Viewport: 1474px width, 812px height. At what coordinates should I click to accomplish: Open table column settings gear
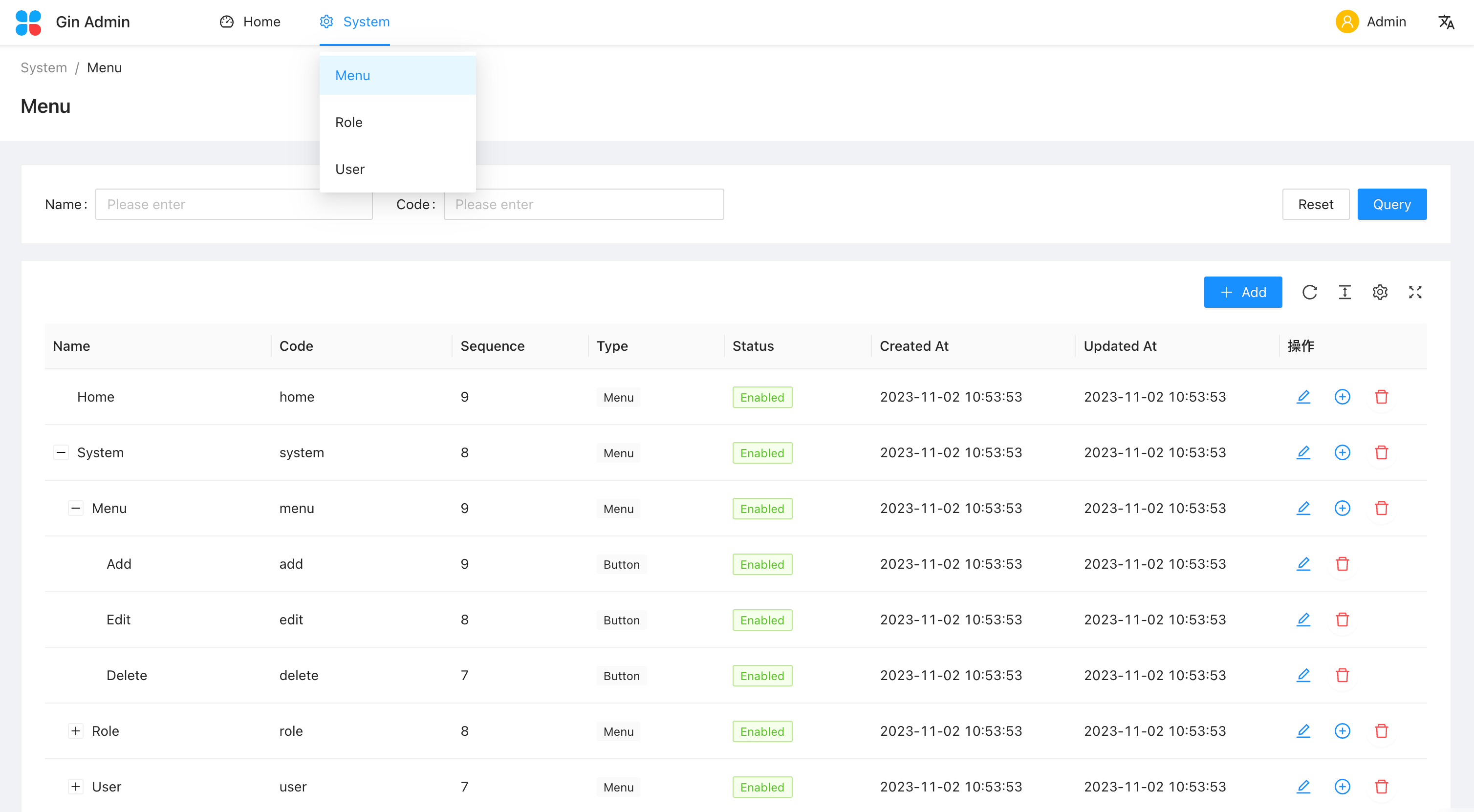pos(1380,292)
